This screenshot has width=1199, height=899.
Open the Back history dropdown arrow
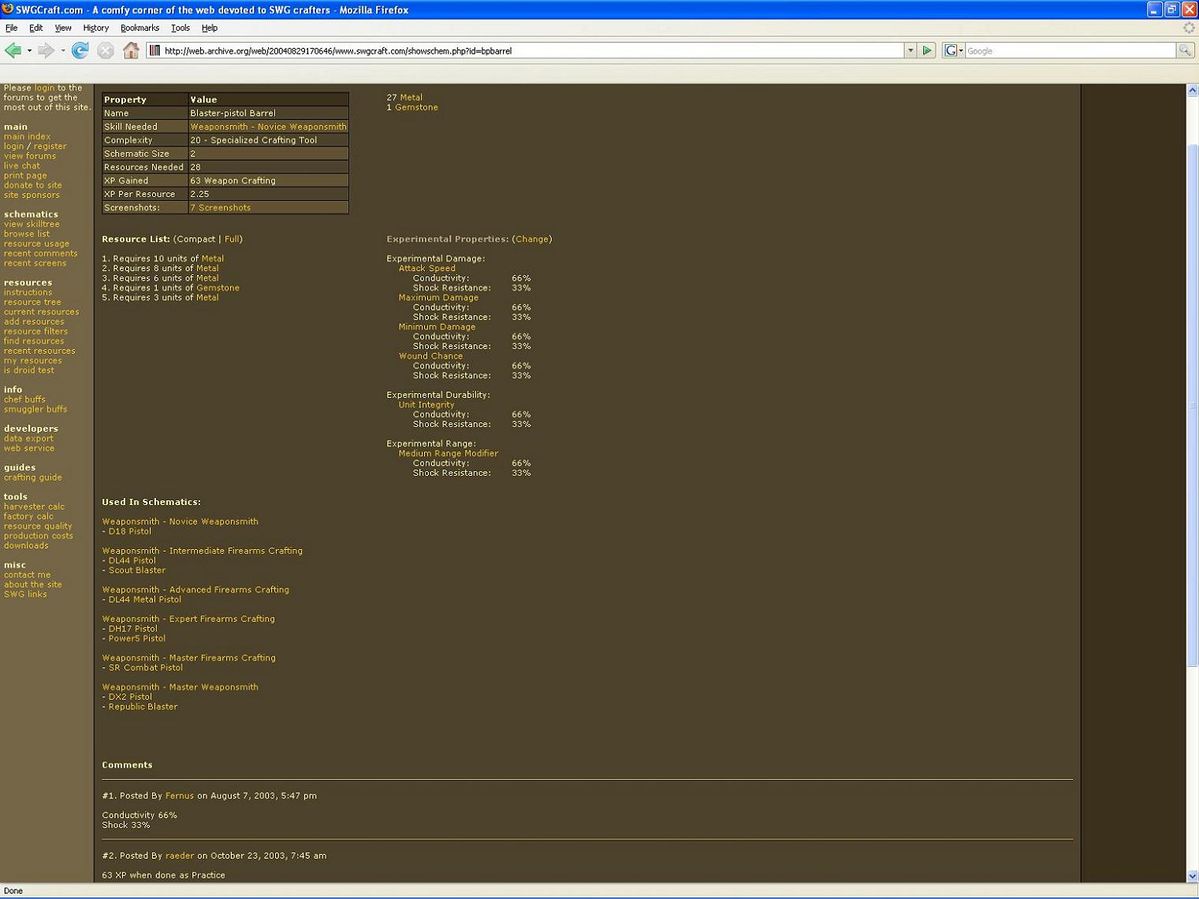[x=29, y=50]
